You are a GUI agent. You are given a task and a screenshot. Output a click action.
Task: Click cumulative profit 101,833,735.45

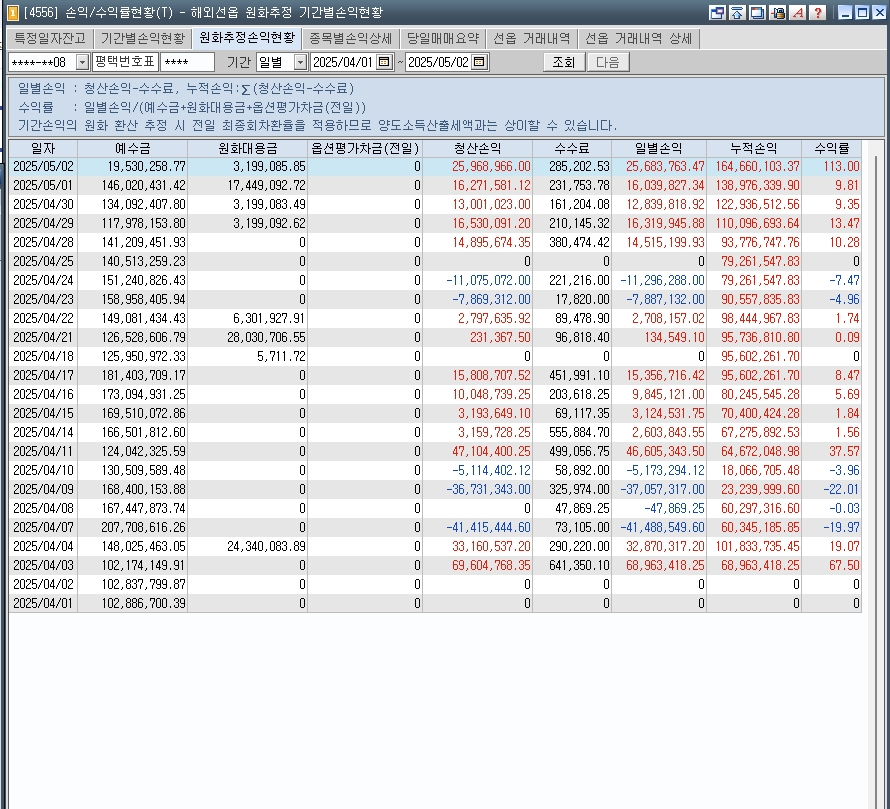coord(757,546)
